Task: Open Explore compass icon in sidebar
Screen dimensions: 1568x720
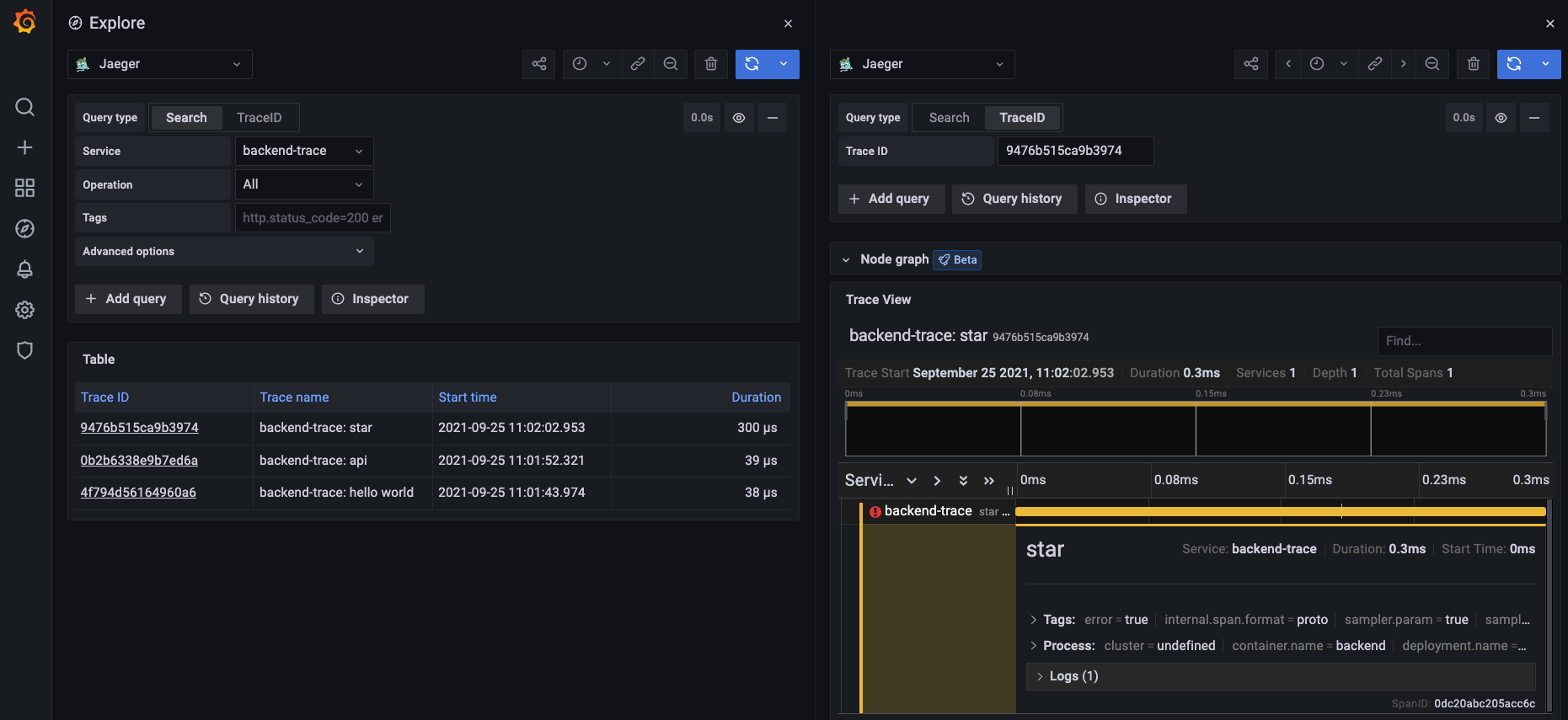Action: [x=25, y=228]
